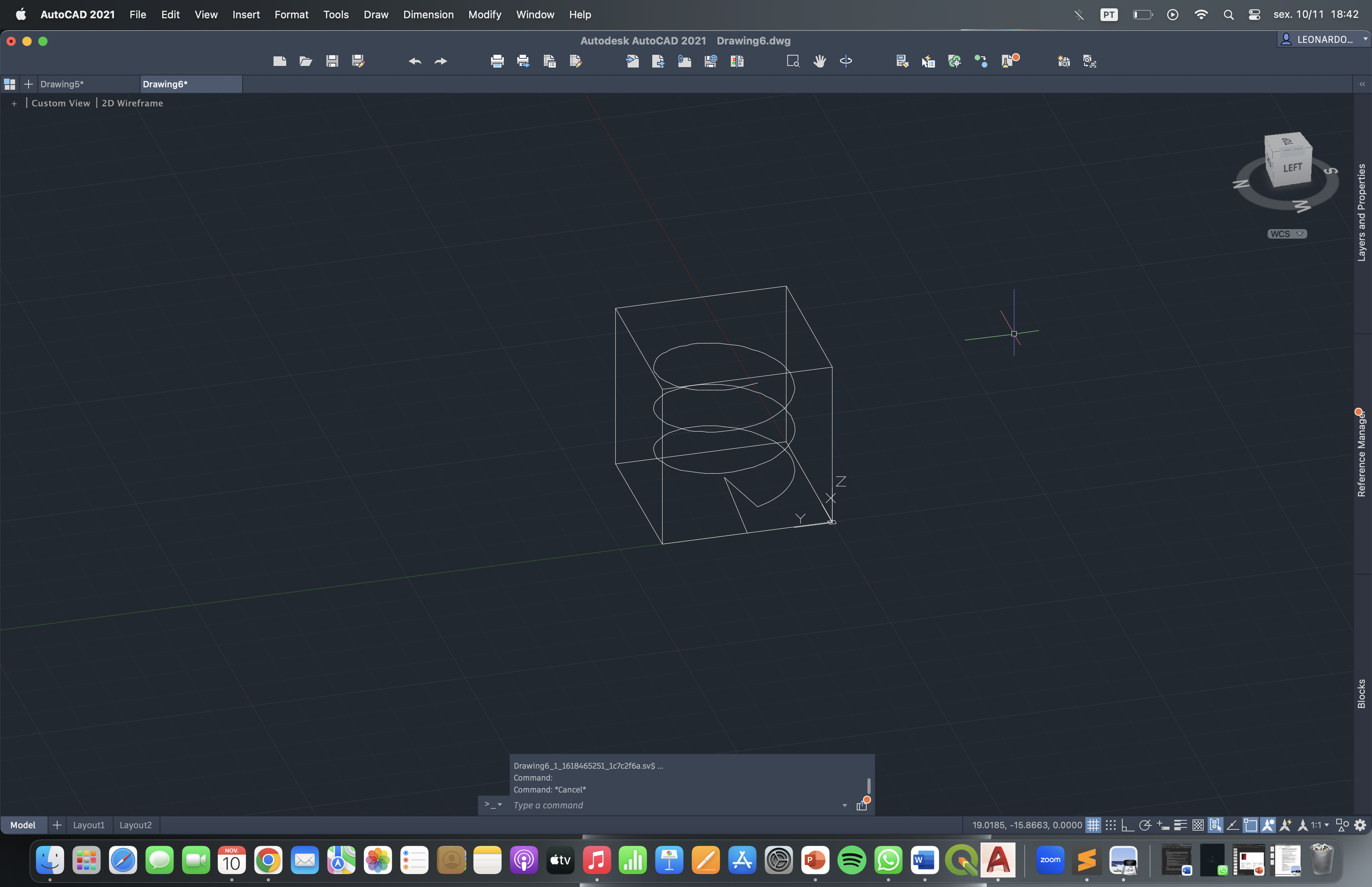Expand the side palettes double chevron
1372x887 pixels.
(1362, 84)
